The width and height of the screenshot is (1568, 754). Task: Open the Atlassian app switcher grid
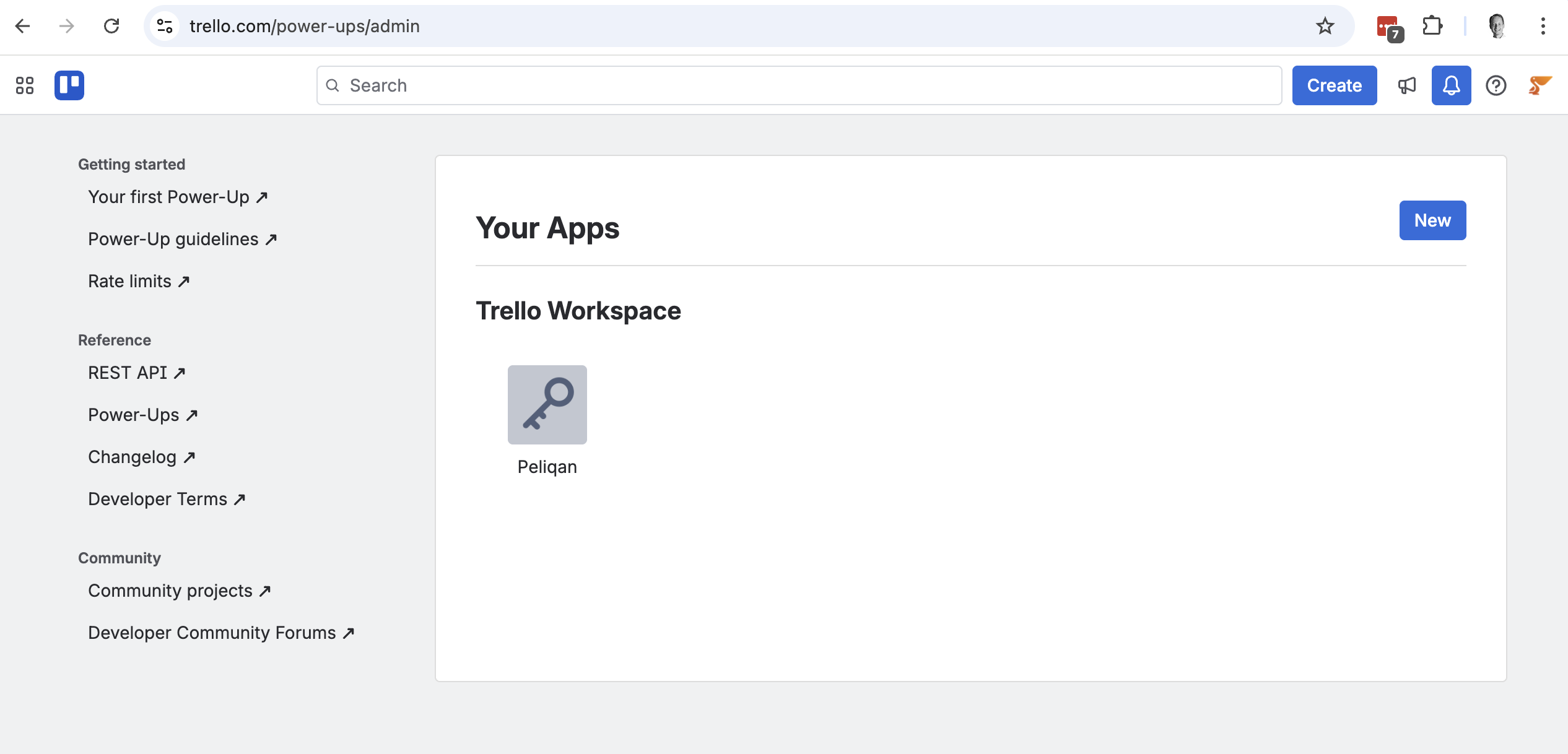click(25, 85)
